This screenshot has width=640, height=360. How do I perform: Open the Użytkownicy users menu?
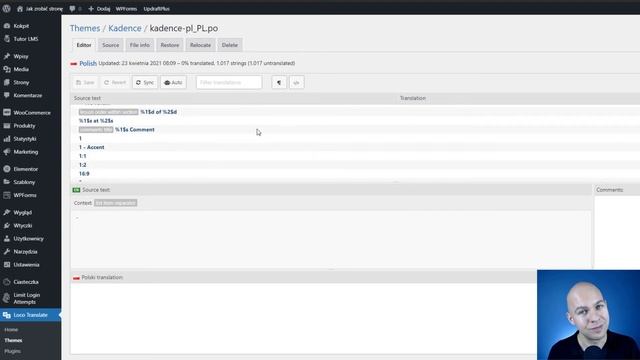28,238
